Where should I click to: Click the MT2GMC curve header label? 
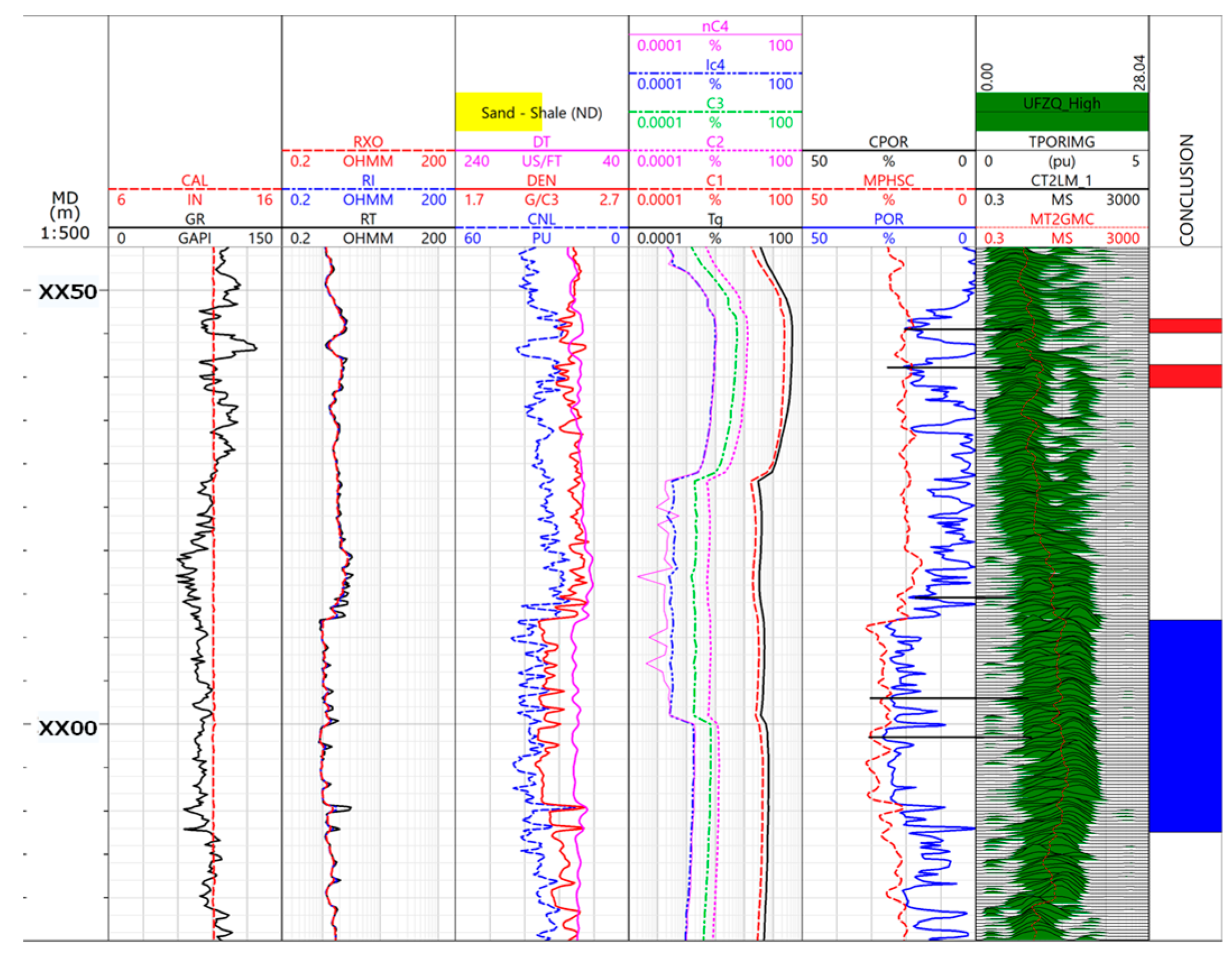[x=1062, y=219]
